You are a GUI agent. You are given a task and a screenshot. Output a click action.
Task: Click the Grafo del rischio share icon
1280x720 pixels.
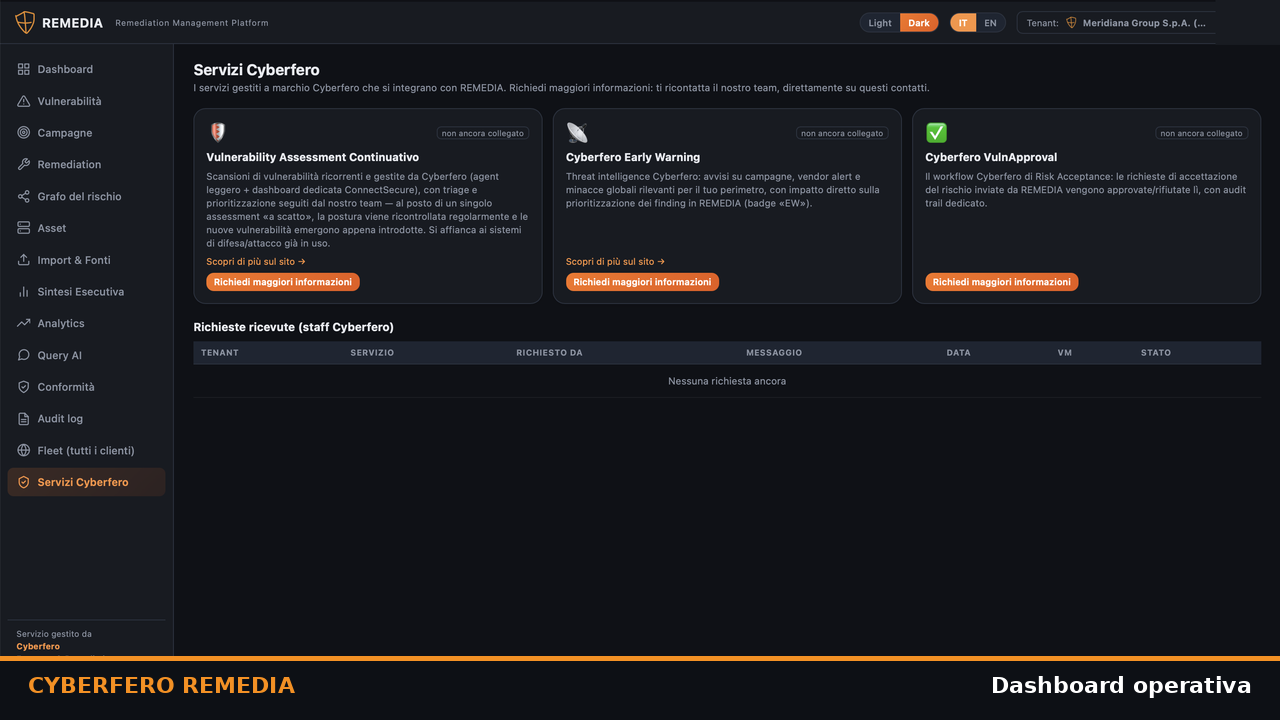click(x=24, y=196)
